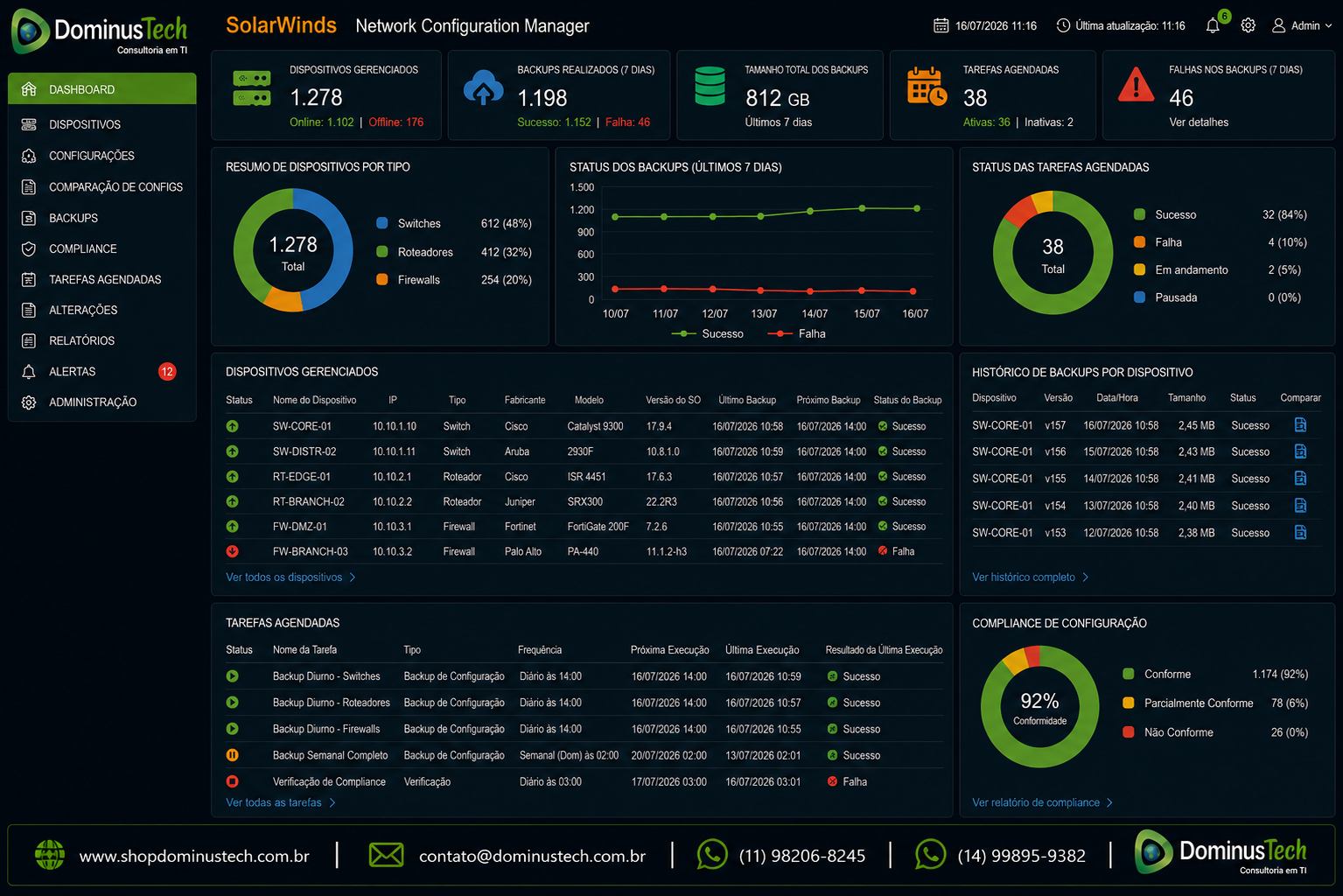Screen dimensions: 1343x896
Task: Go to Dashboard in sidebar
Action: 102,89
